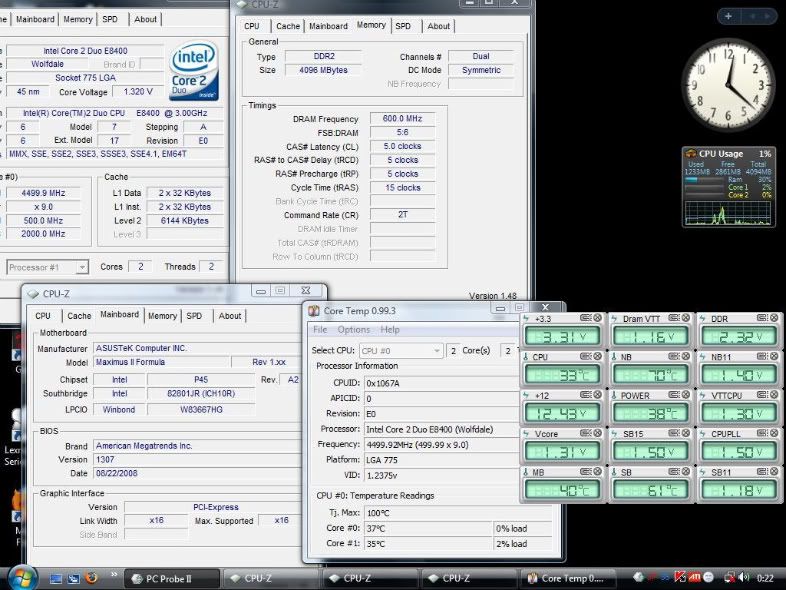Viewport: 786px width, 590px height.
Task: Click the analog clock gadget
Action: [x=727, y=84]
